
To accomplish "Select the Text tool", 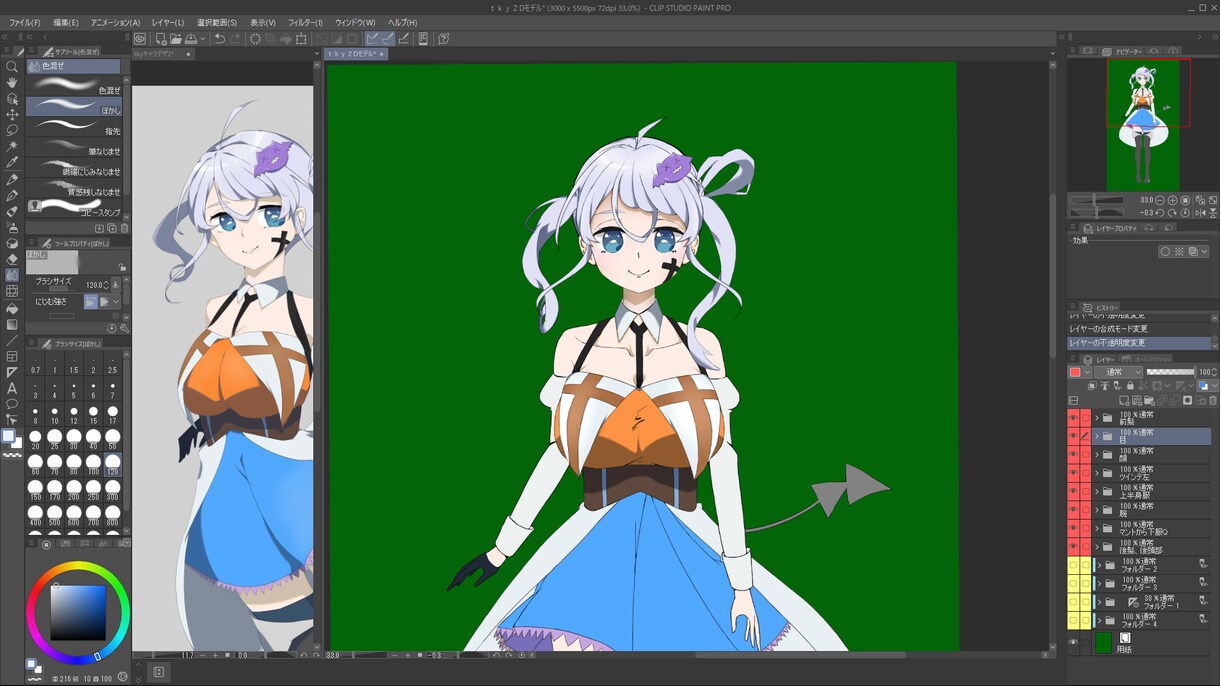I will [x=12, y=388].
